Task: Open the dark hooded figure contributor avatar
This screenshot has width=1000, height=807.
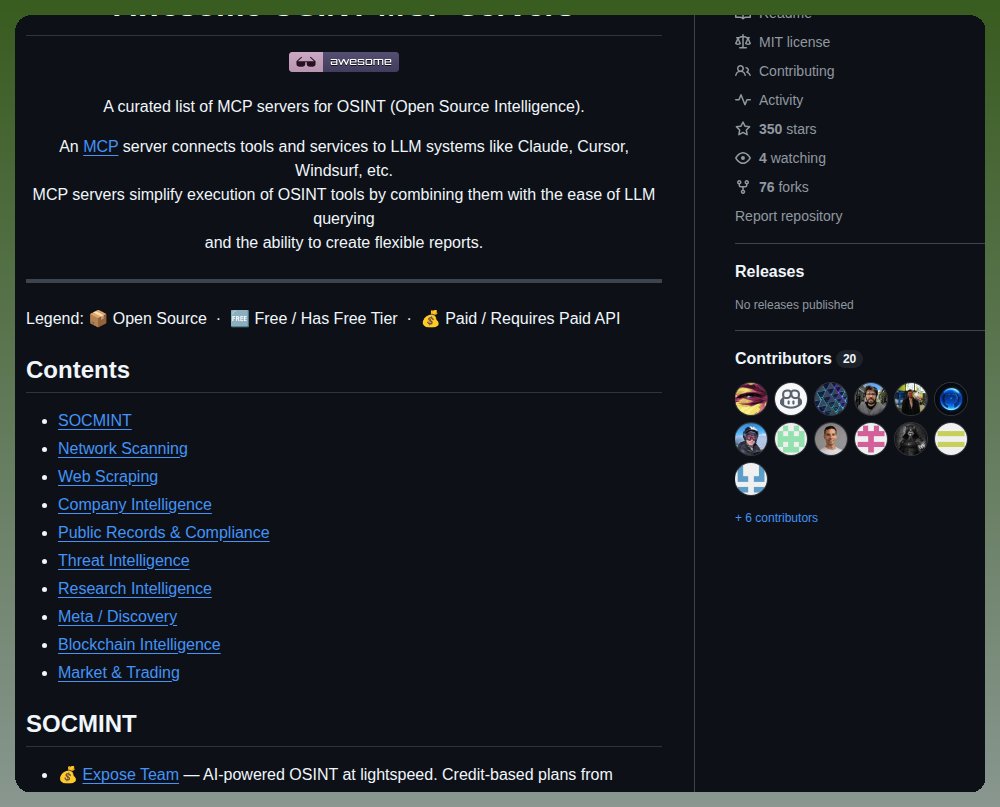Action: 911,439
